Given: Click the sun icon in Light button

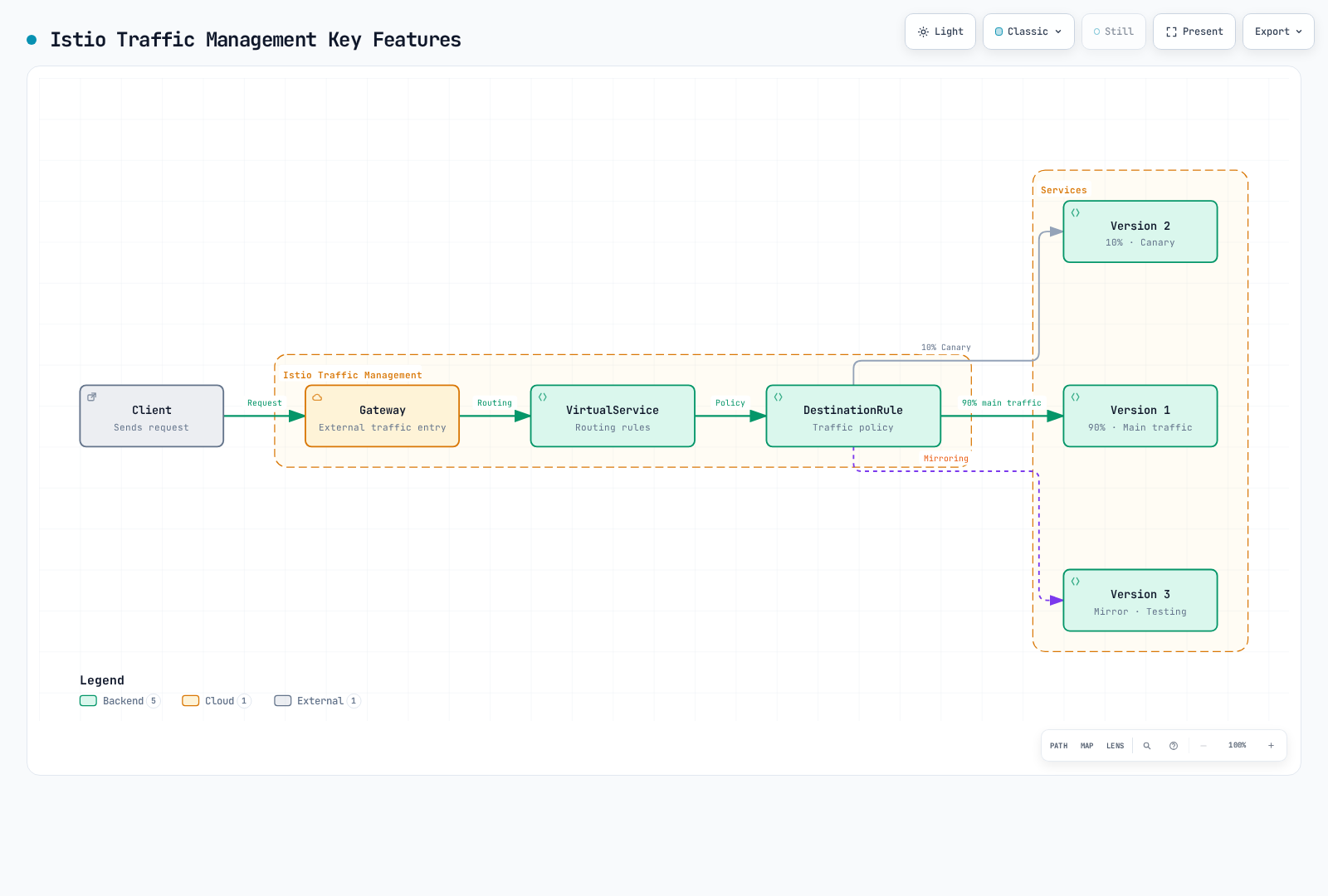Looking at the screenshot, I should pyautogui.click(x=923, y=32).
